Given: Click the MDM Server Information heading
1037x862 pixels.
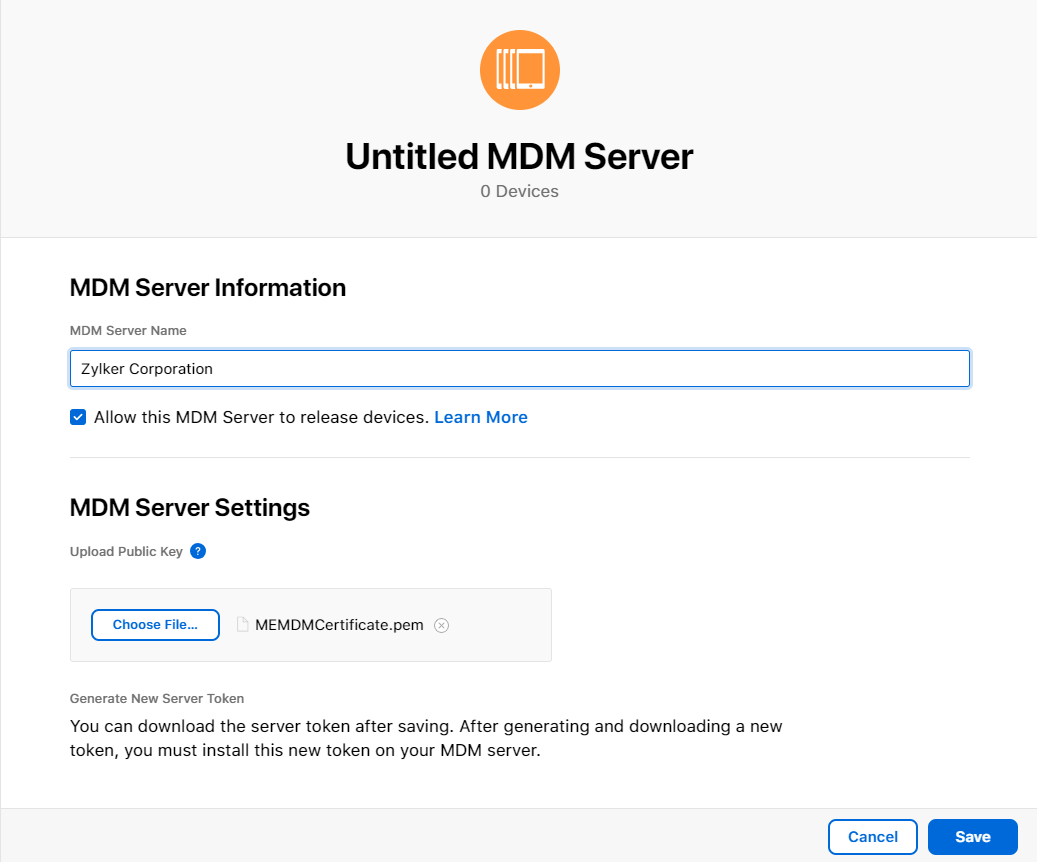Looking at the screenshot, I should tap(207, 287).
